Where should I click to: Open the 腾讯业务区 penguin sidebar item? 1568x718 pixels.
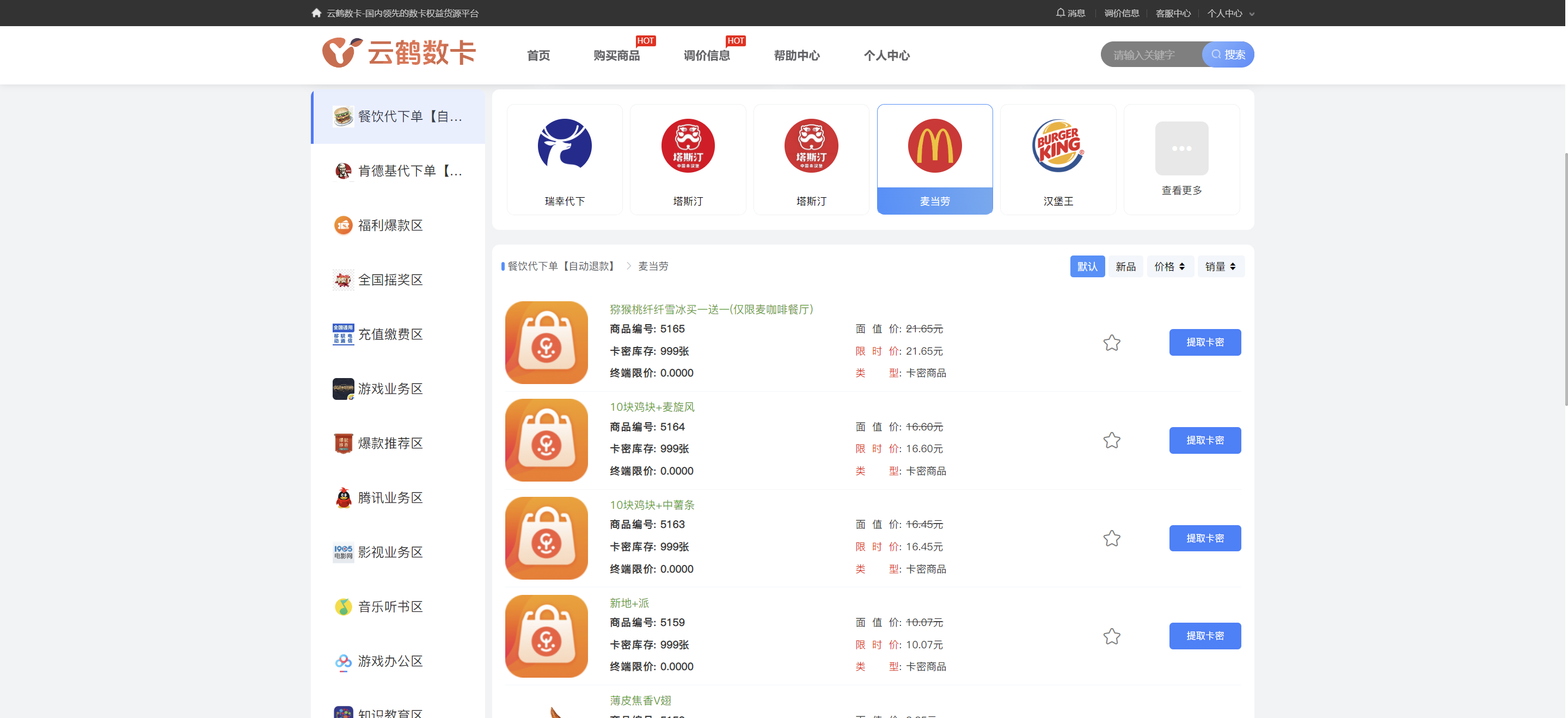click(390, 497)
